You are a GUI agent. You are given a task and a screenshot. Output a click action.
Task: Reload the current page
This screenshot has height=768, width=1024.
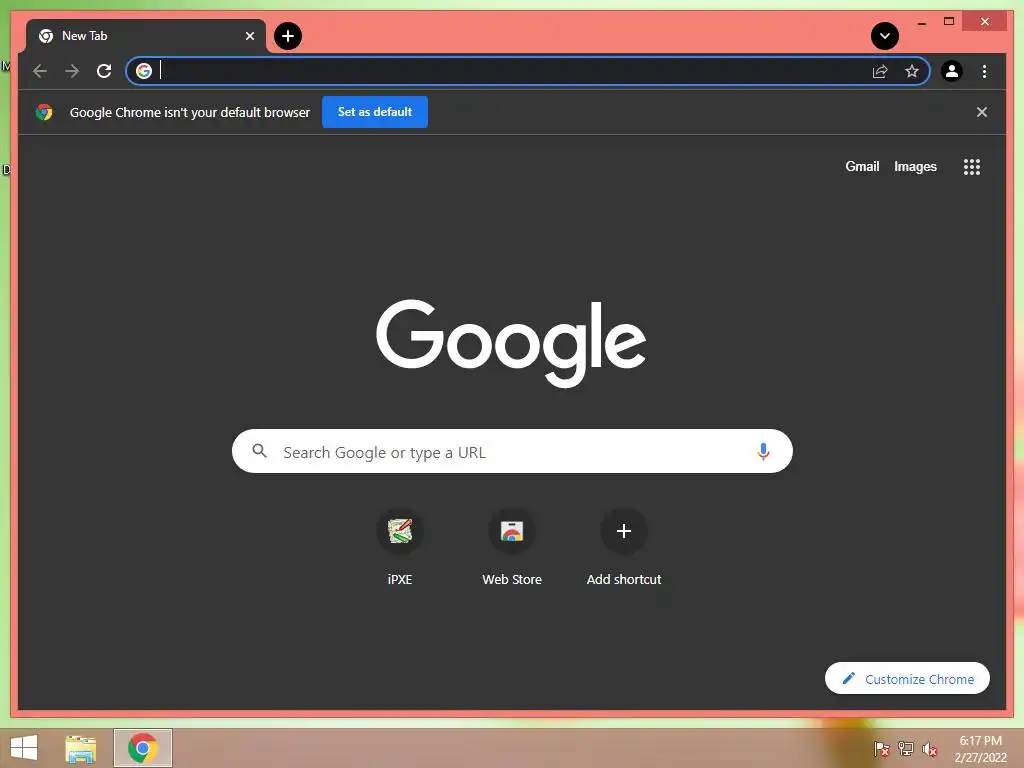104,71
